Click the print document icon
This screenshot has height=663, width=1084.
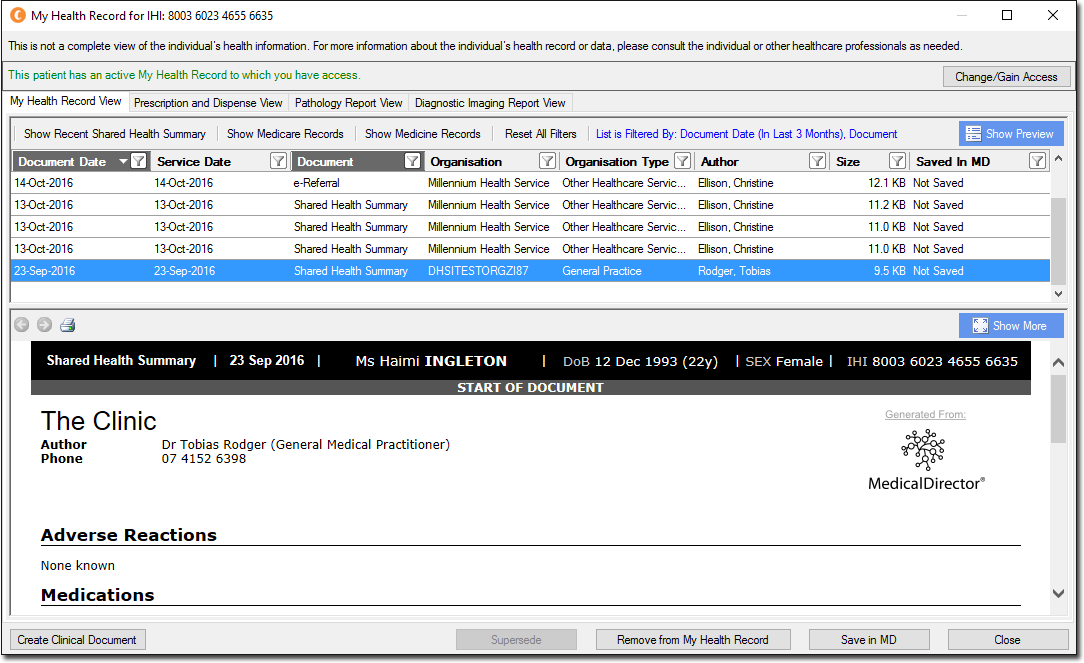[67, 325]
